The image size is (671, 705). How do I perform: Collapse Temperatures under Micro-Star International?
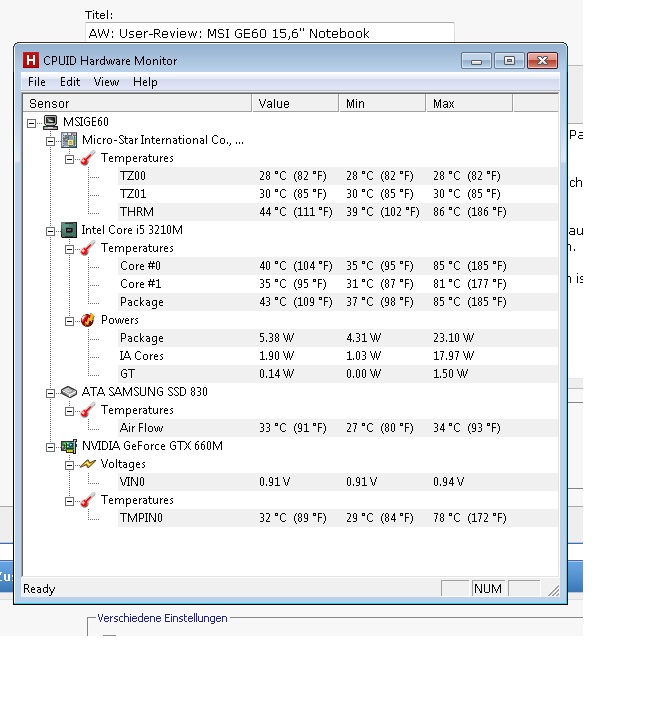coord(69,159)
